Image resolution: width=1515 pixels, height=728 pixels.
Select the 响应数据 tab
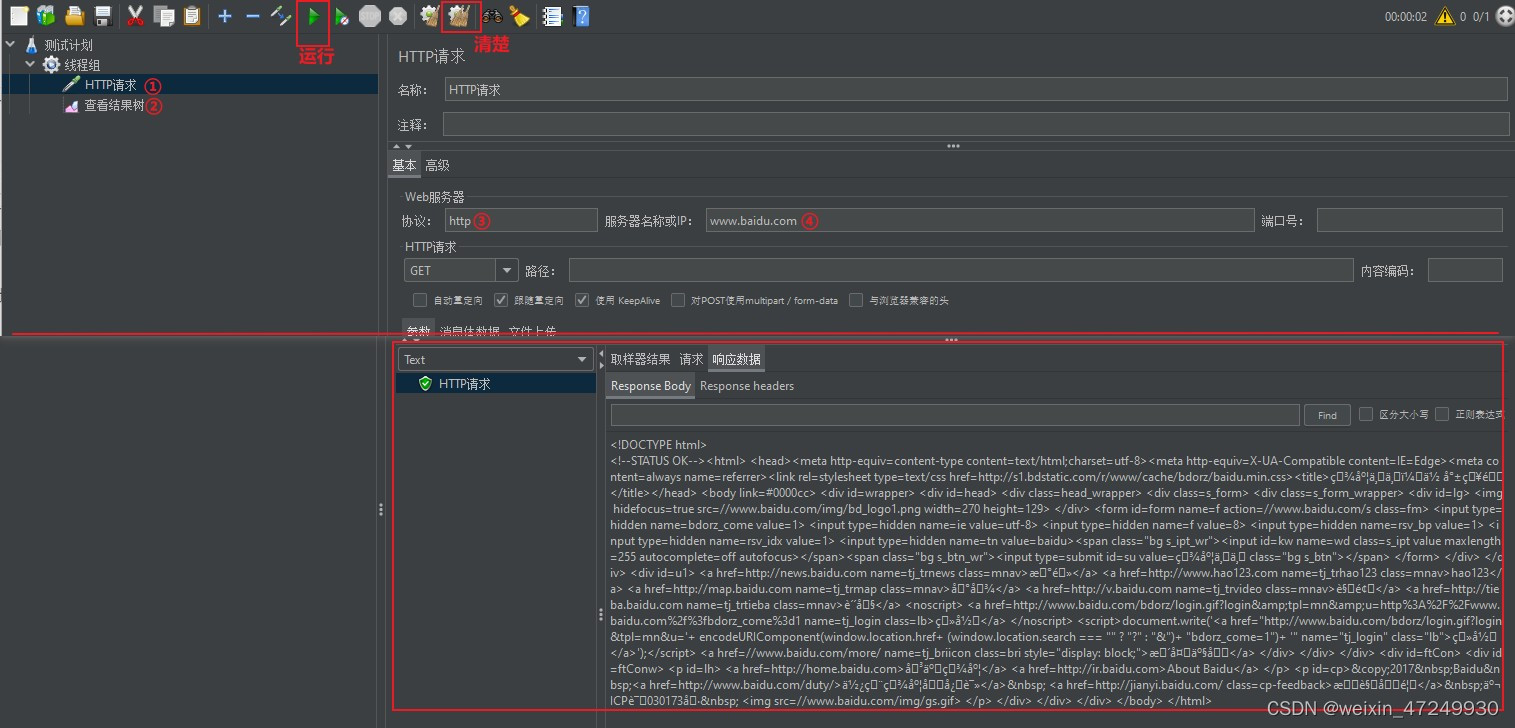pos(737,360)
